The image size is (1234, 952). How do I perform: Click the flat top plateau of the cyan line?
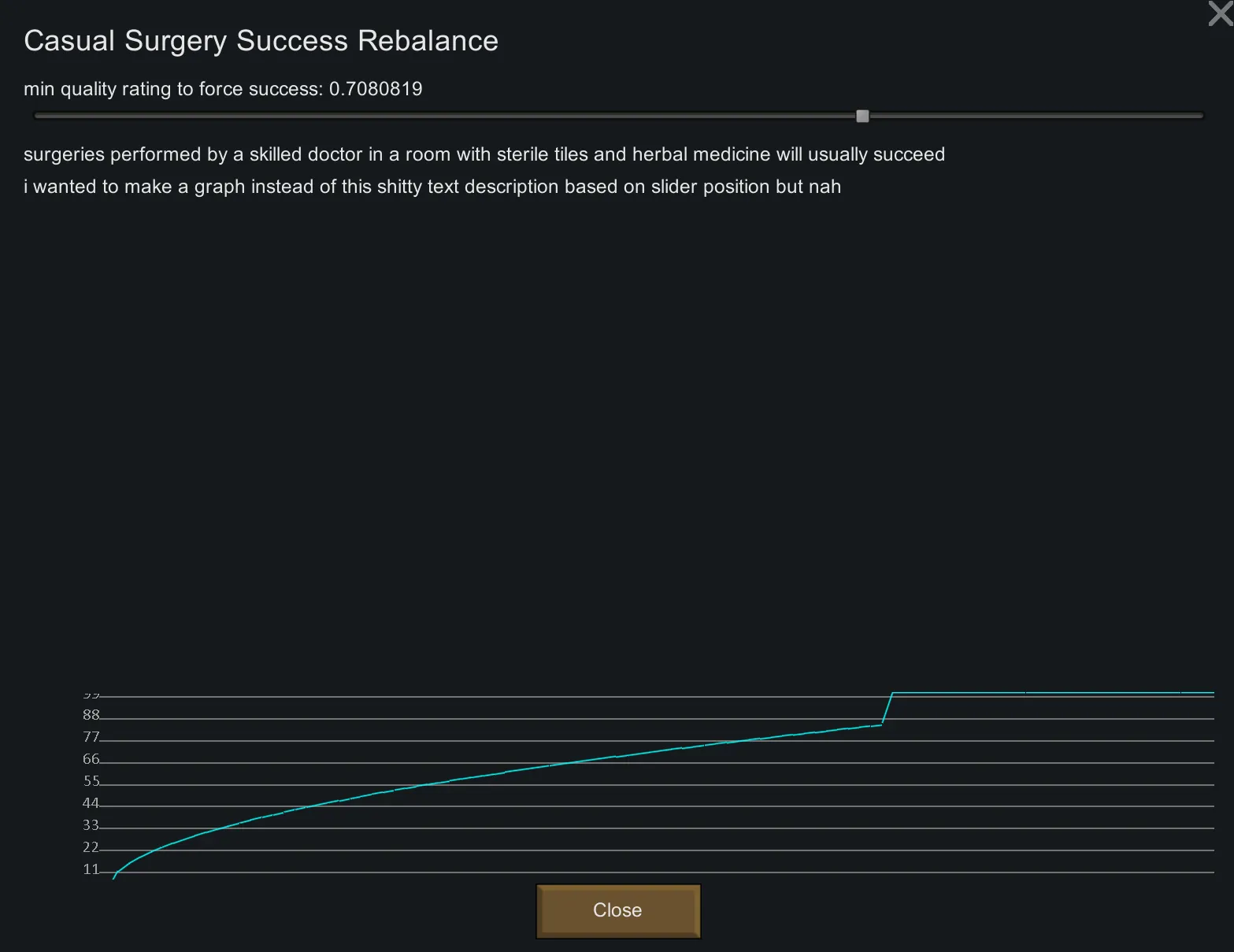pos(1047,693)
